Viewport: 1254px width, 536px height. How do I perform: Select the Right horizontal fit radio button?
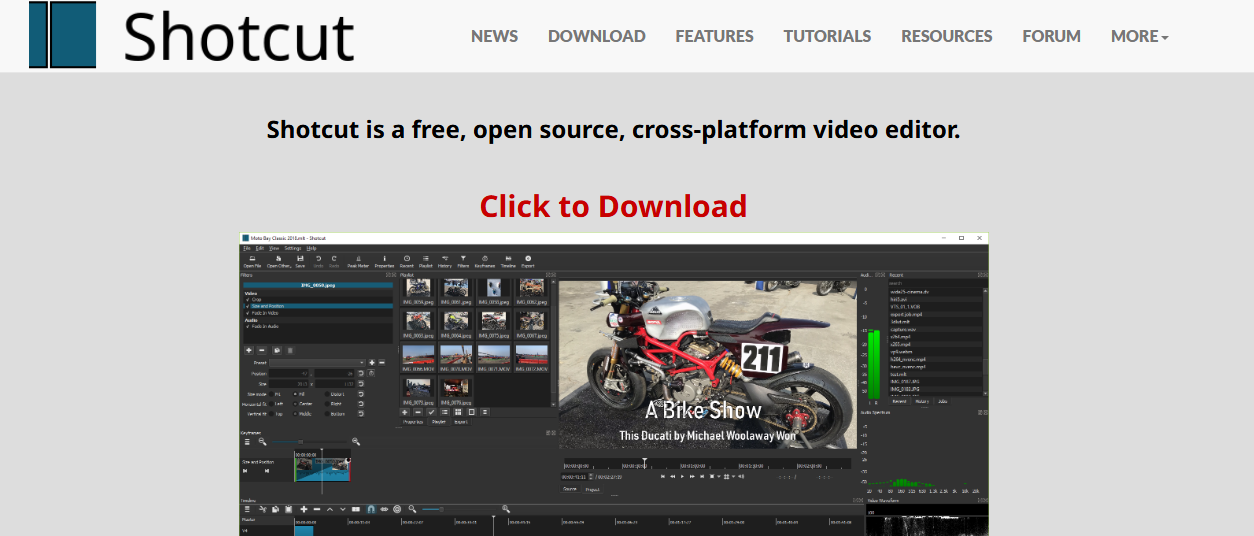(327, 404)
